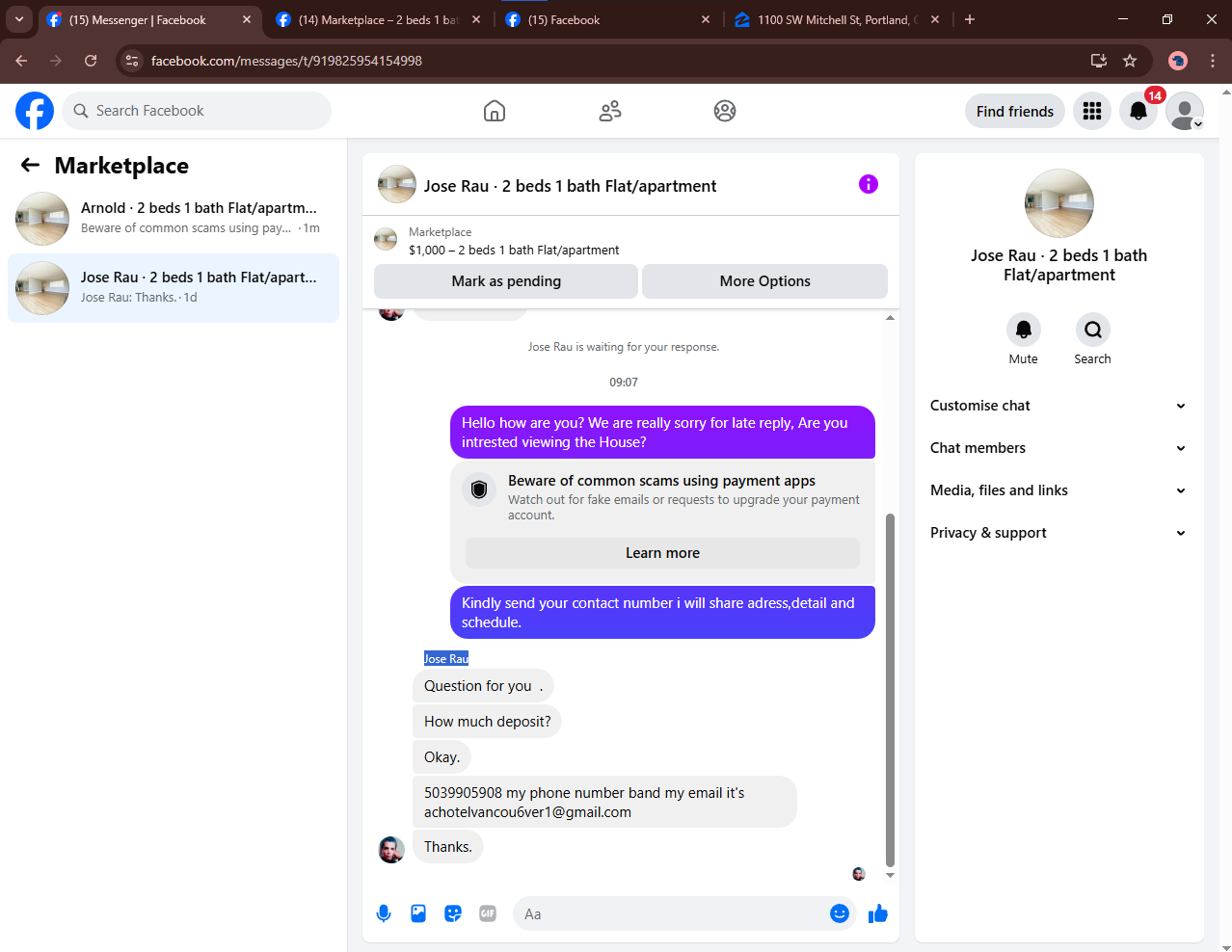Click the Thanks message bubble
Image resolution: width=1232 pixels, height=952 pixels.
(x=448, y=847)
